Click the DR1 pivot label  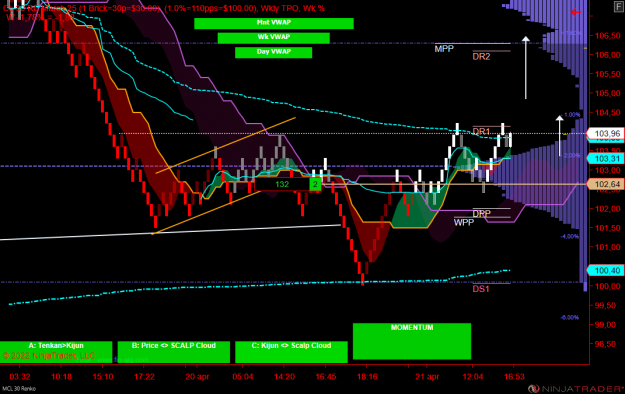(x=481, y=131)
